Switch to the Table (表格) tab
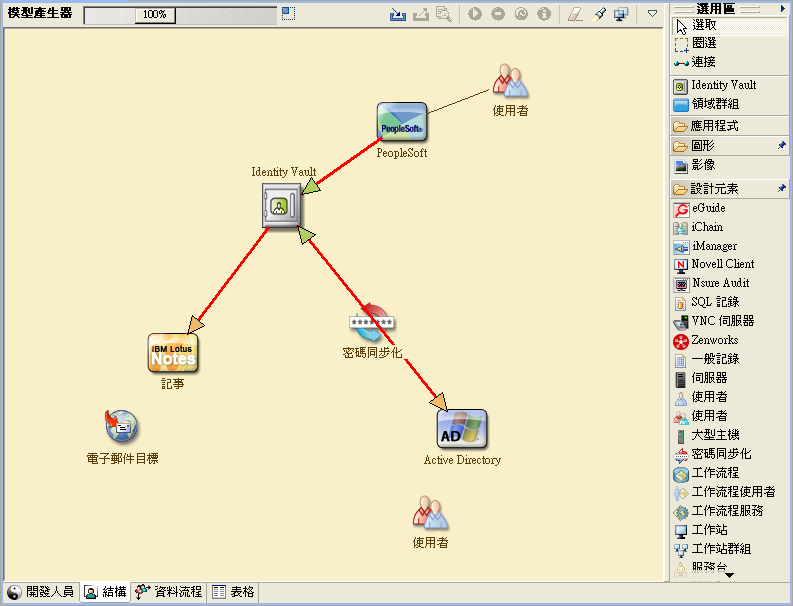793x606 pixels. click(x=233, y=592)
